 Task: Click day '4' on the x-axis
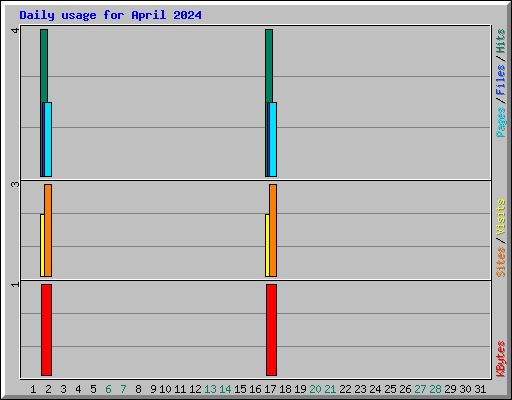(78, 389)
